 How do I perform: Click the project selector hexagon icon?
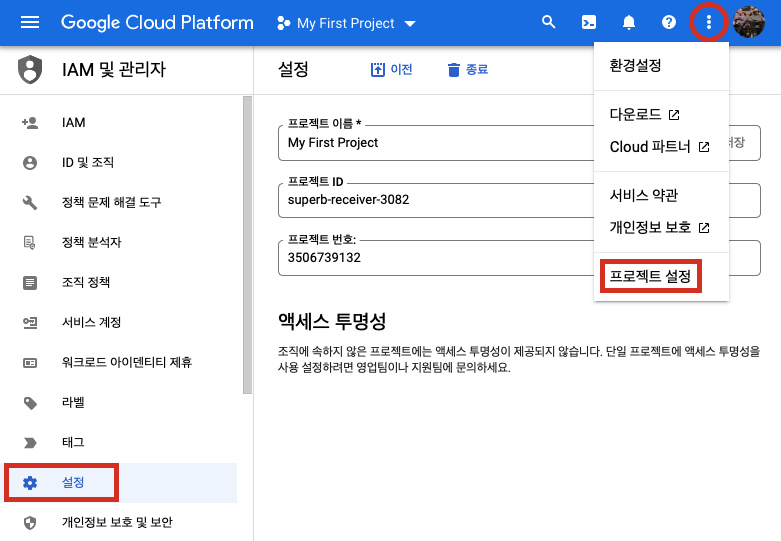point(283,23)
